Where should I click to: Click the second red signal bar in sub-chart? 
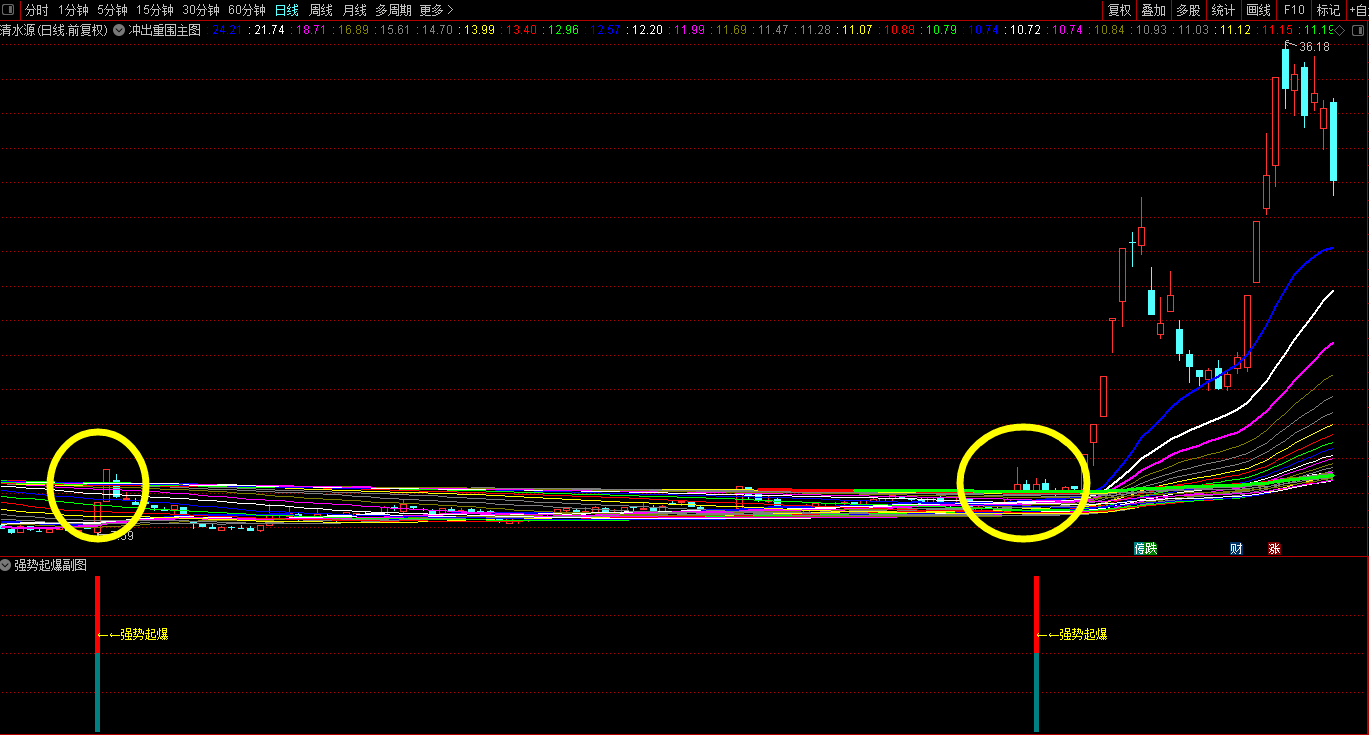click(1037, 615)
